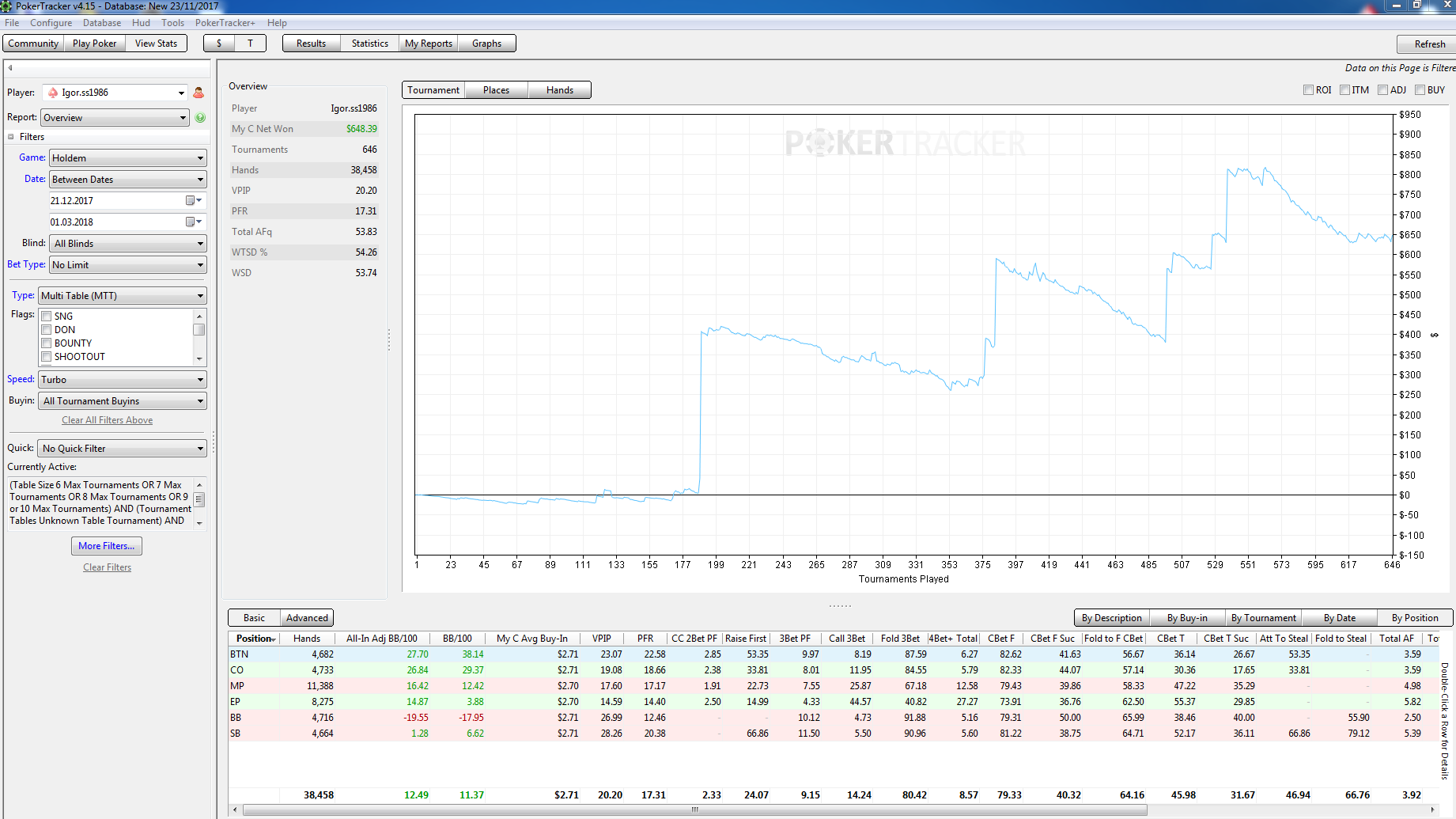This screenshot has height=819, width=1456.
Task: Click the player profile icon beside Player
Action: coord(199,93)
